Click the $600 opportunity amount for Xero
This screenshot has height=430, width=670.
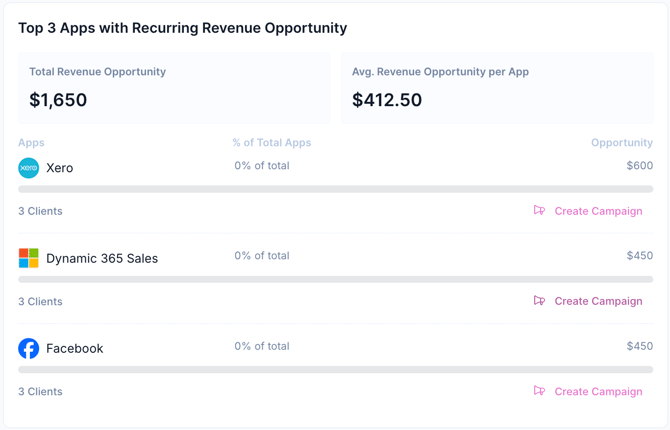pos(639,166)
